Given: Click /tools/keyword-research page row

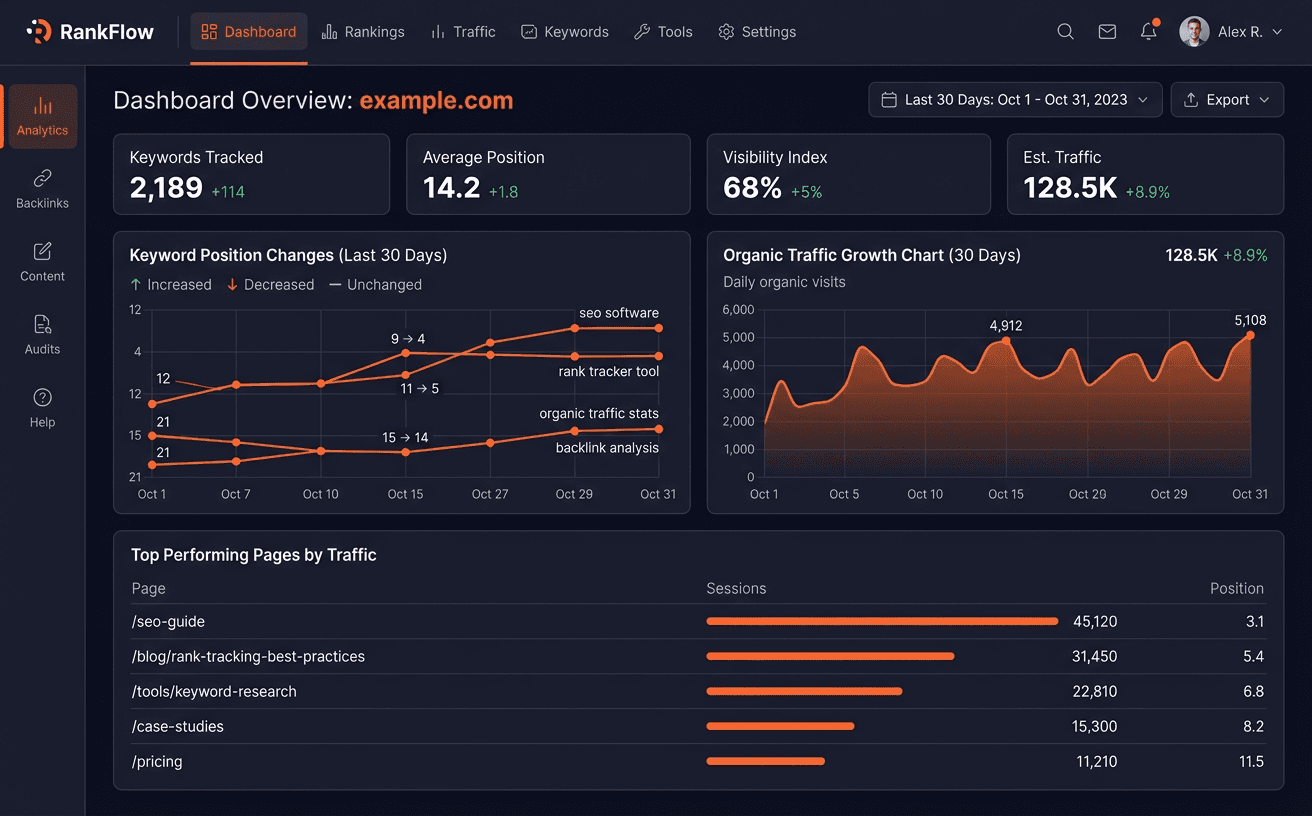Looking at the screenshot, I should [x=698, y=692].
